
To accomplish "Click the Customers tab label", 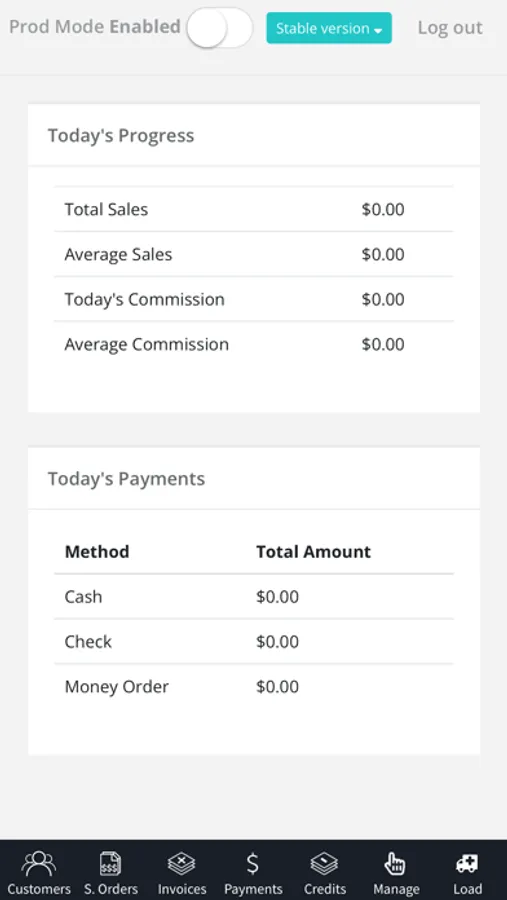I will (39, 889).
